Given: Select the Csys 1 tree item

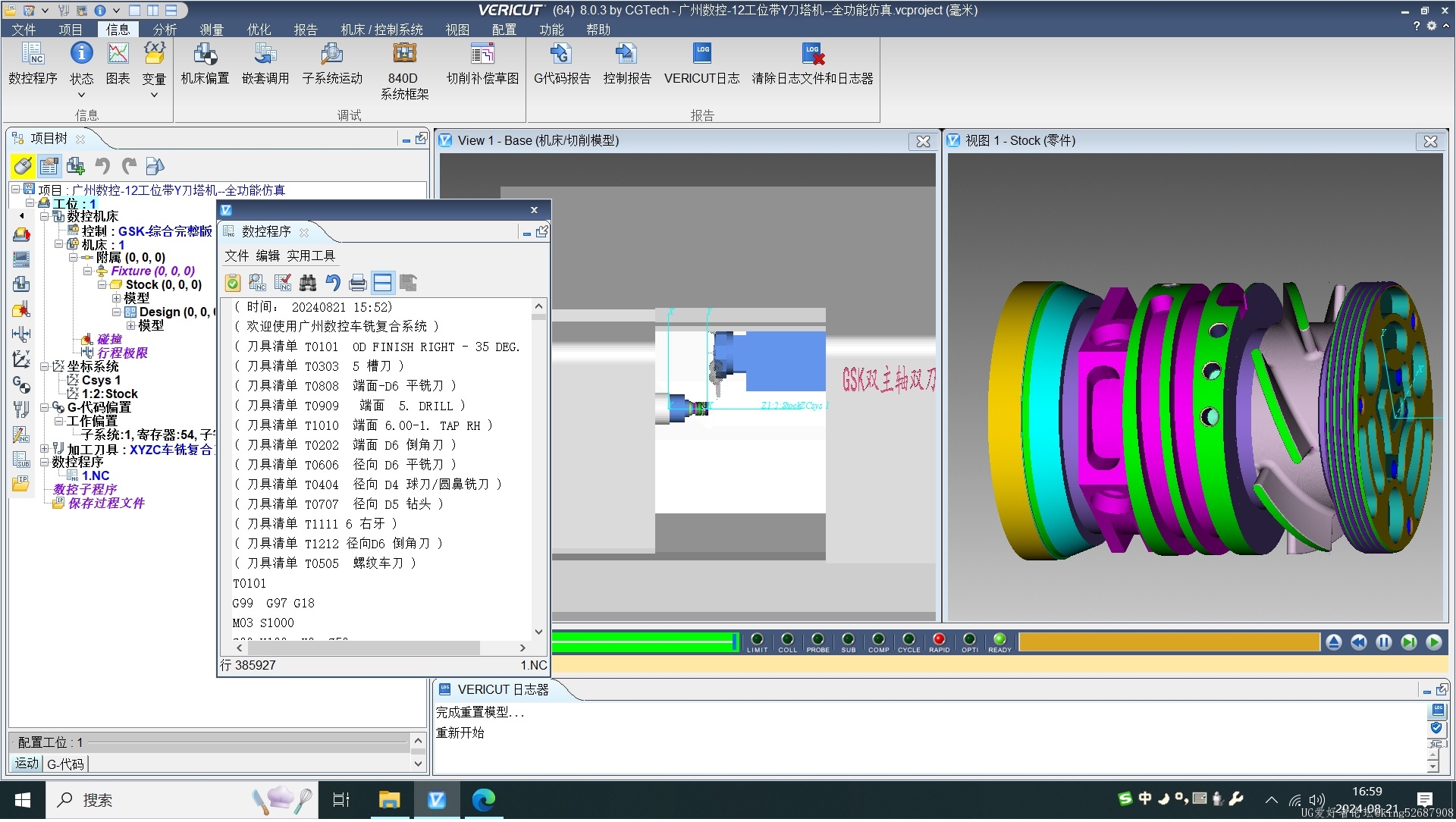Looking at the screenshot, I should pyautogui.click(x=101, y=381).
